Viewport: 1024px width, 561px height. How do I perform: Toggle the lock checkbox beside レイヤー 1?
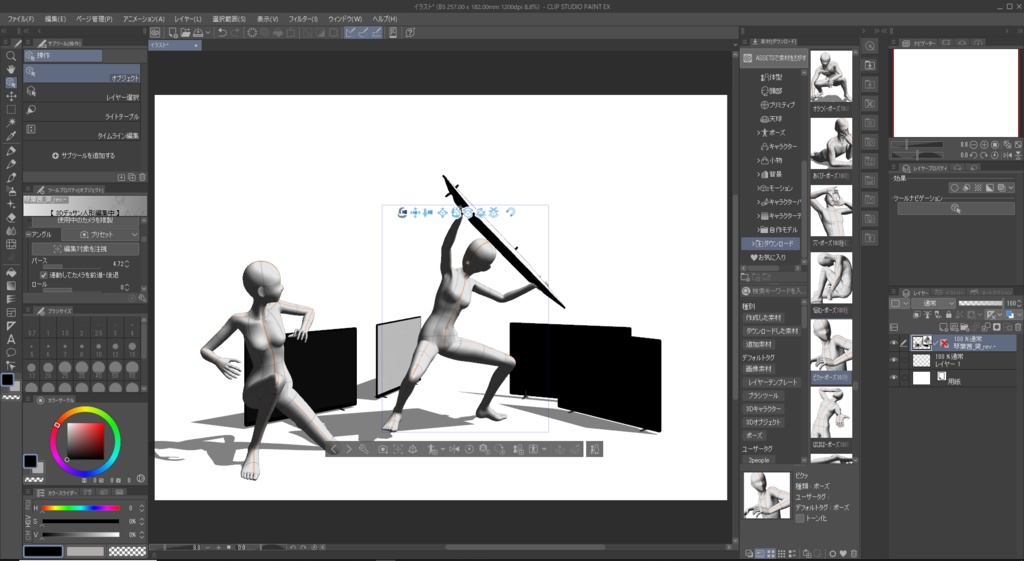904,360
